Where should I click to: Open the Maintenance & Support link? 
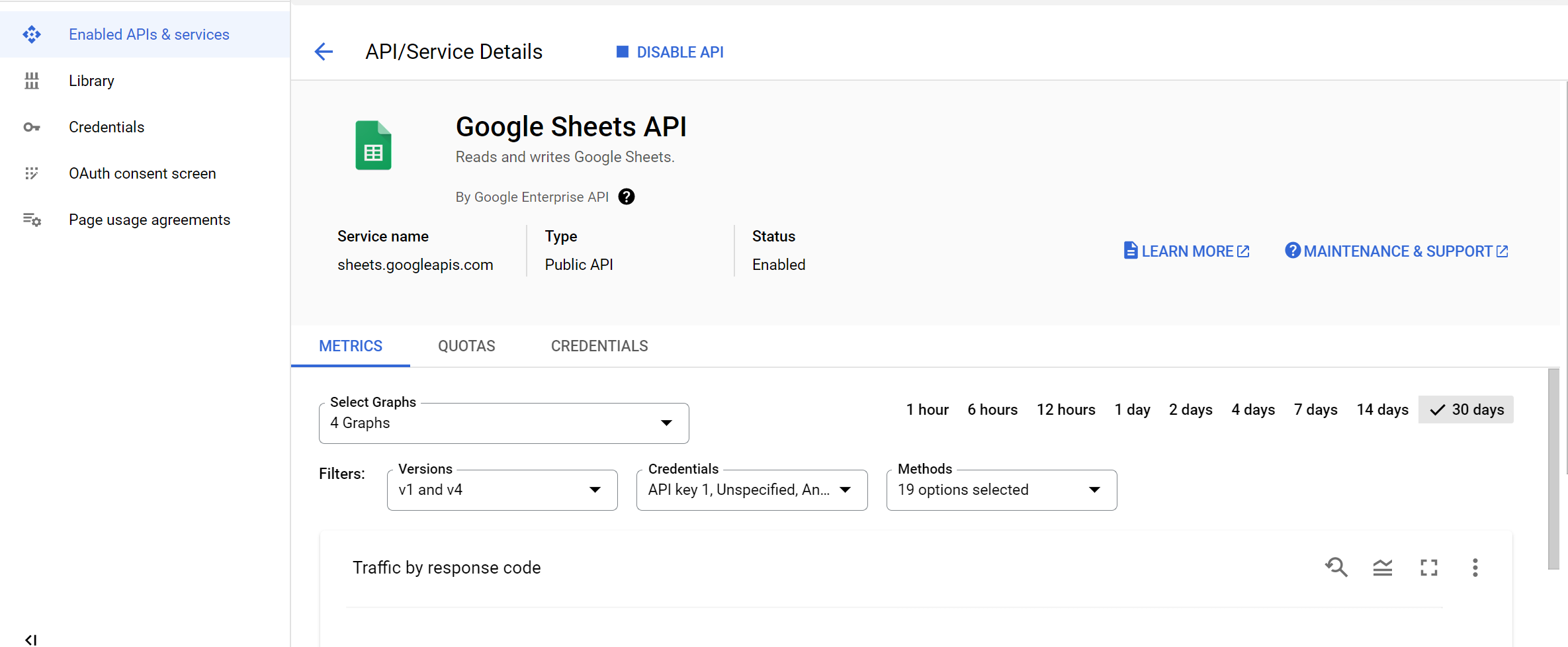point(1396,251)
